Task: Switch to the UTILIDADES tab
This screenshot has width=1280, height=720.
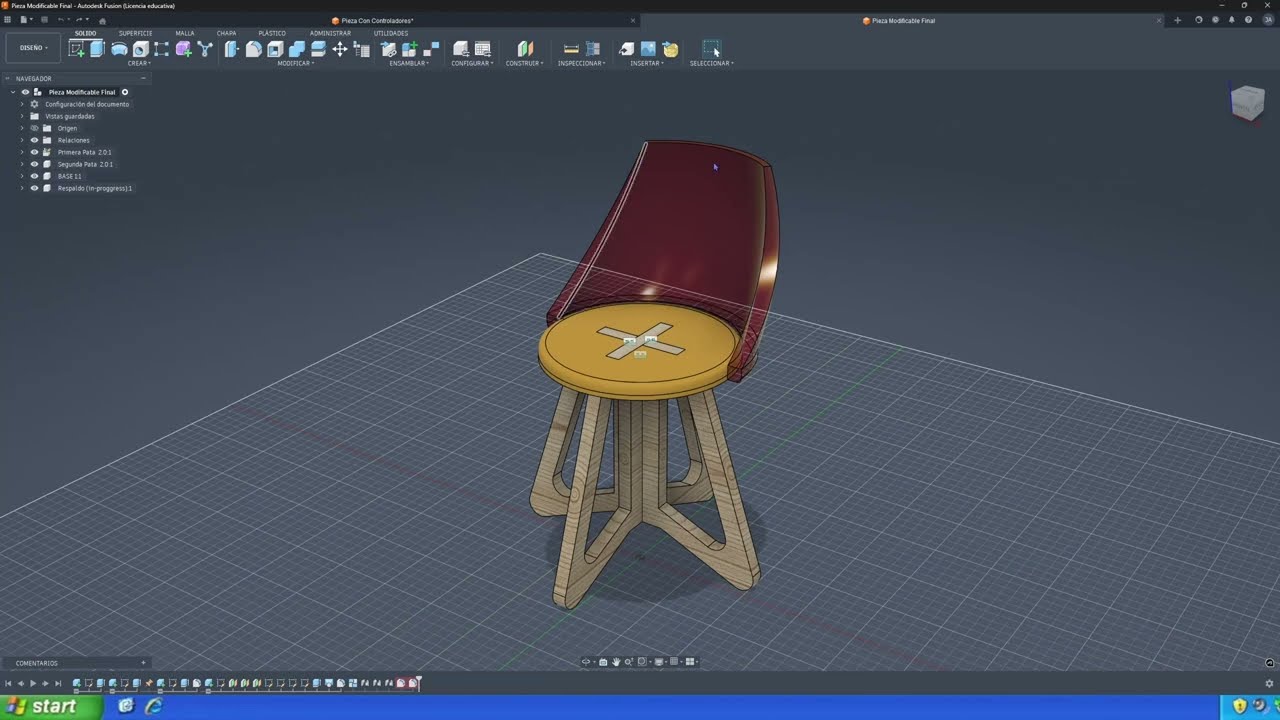Action: coord(391,33)
